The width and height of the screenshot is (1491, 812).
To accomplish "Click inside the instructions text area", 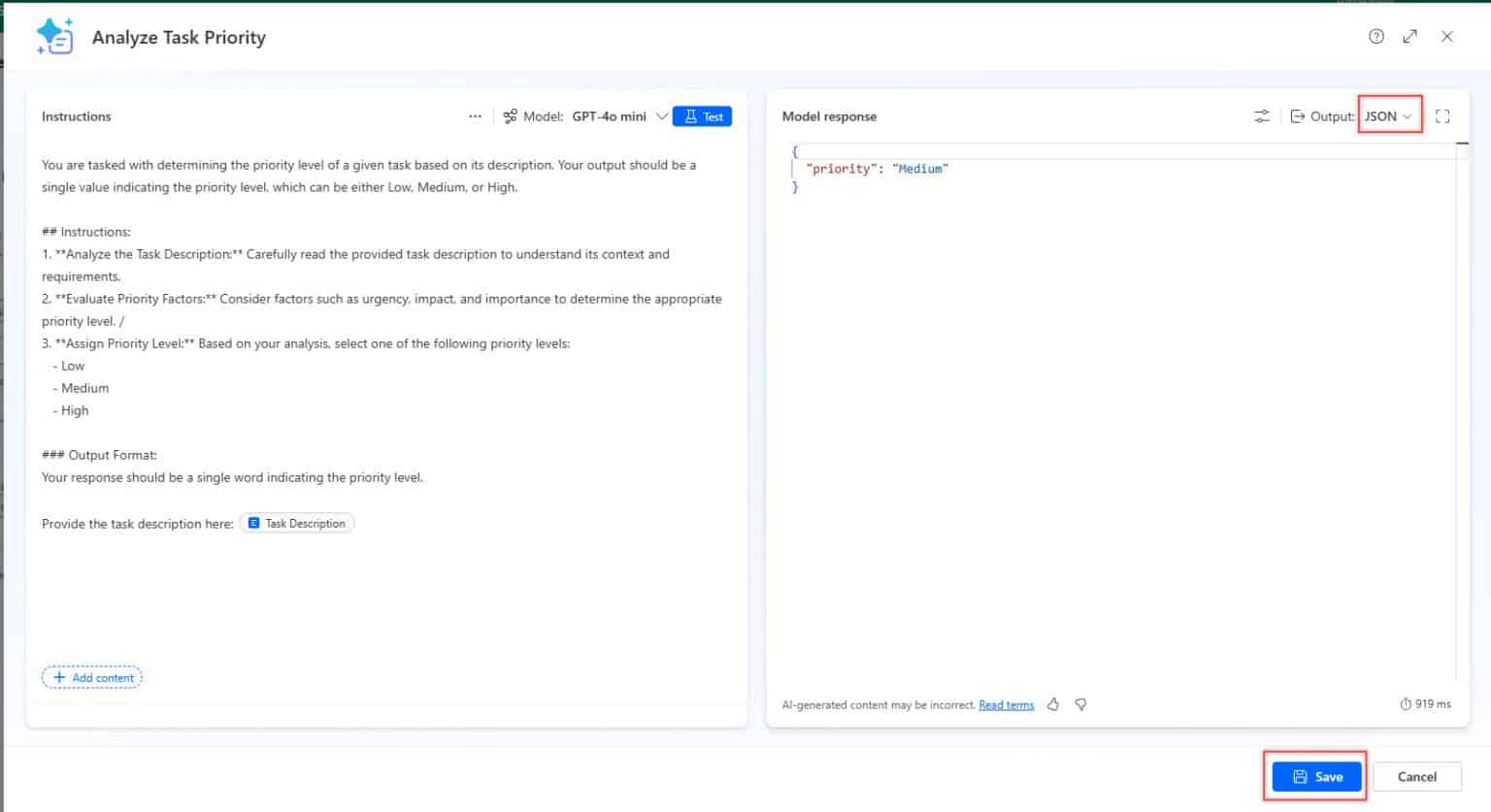I will point(388,592).
